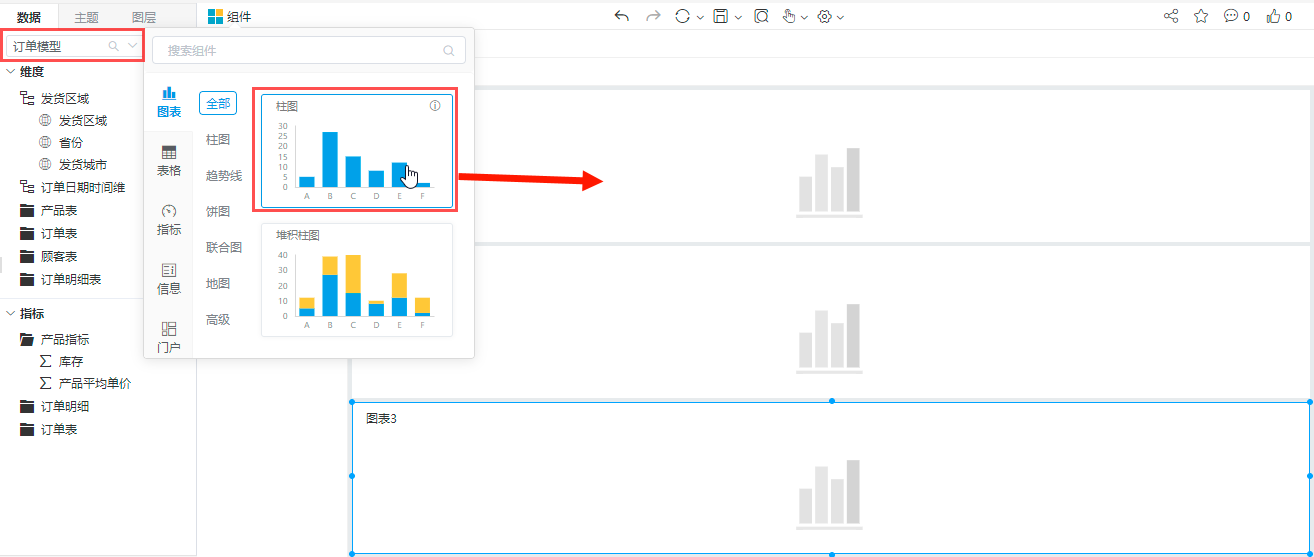Open the 产品表 folder

pos(58,211)
